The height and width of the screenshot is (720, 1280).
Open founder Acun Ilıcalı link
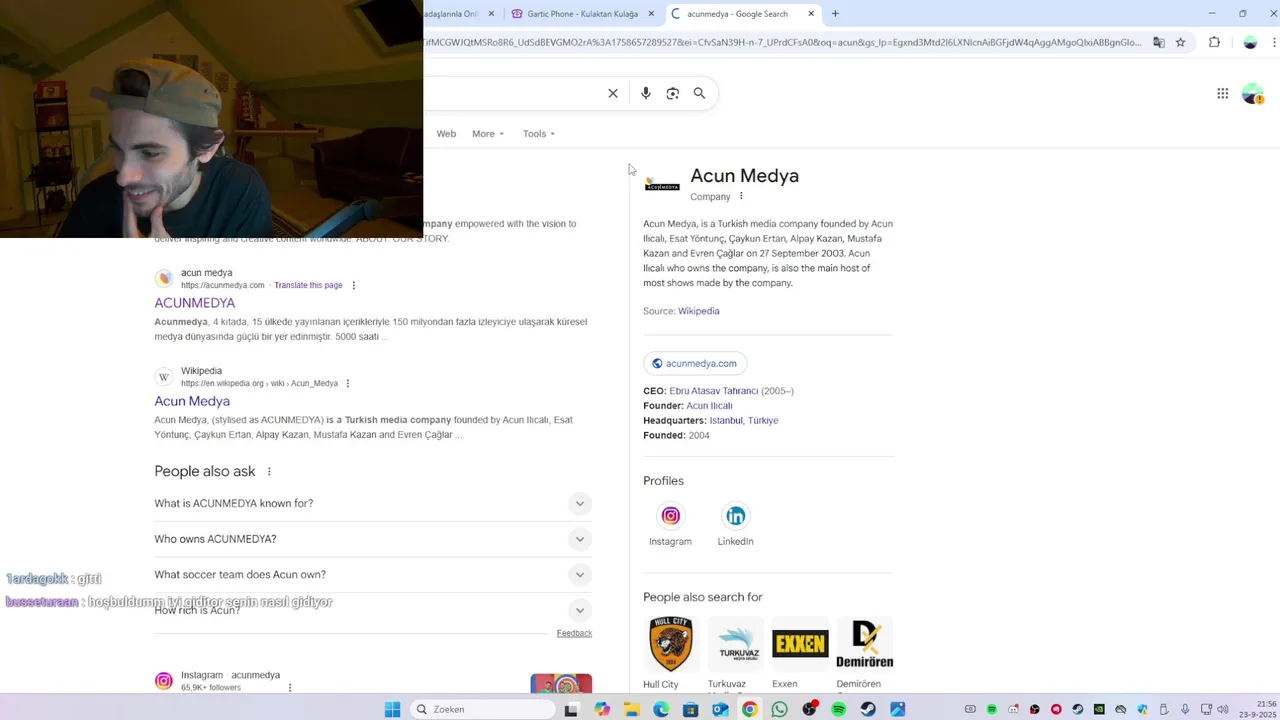coord(709,406)
